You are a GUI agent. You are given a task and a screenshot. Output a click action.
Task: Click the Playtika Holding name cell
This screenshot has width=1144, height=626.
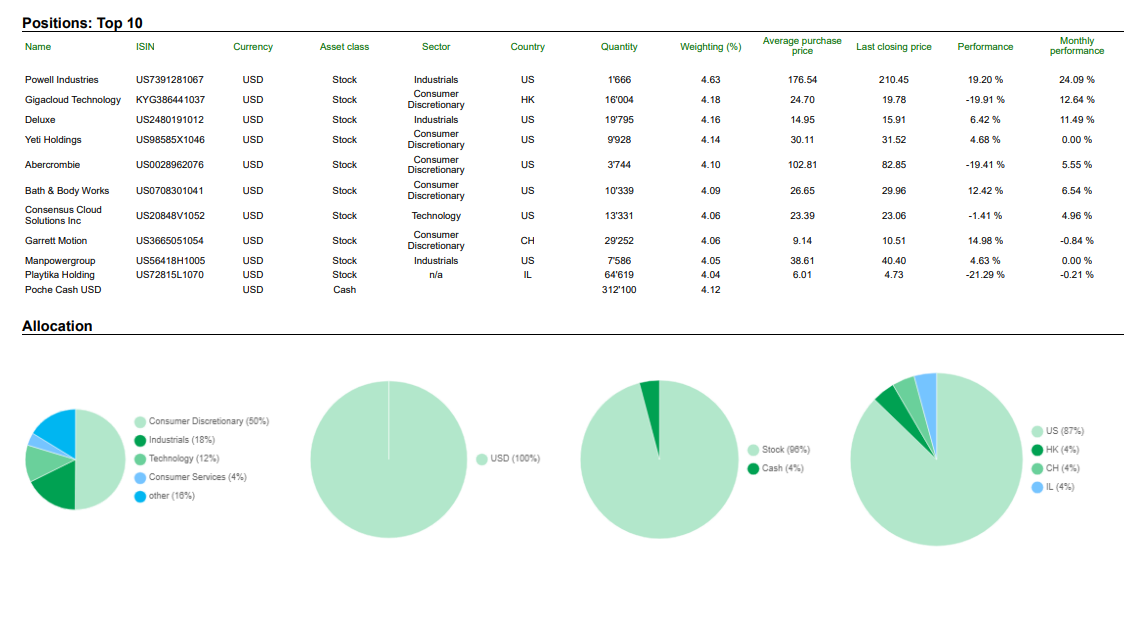60,275
